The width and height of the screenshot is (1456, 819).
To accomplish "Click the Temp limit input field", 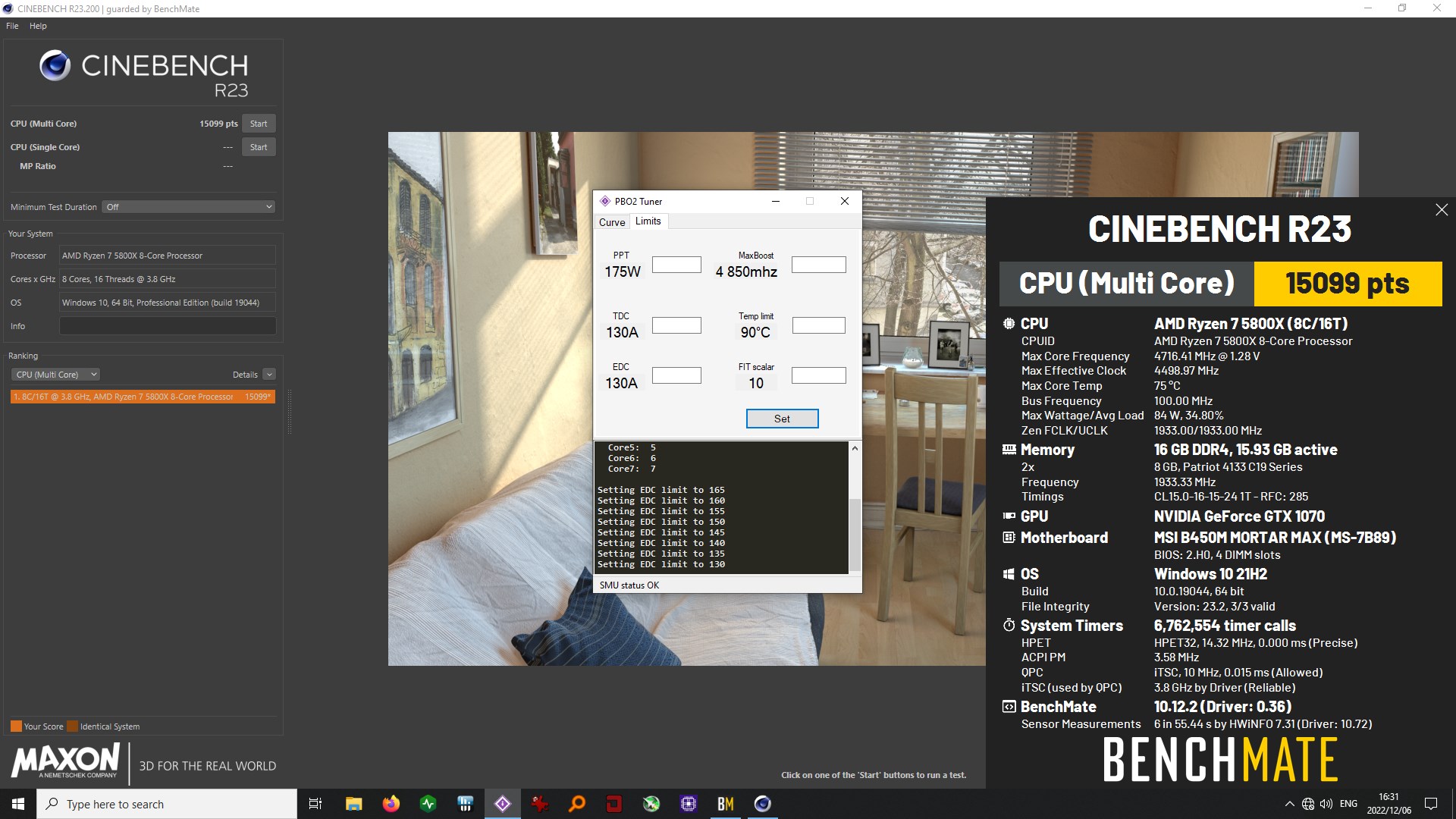I will coord(818,325).
